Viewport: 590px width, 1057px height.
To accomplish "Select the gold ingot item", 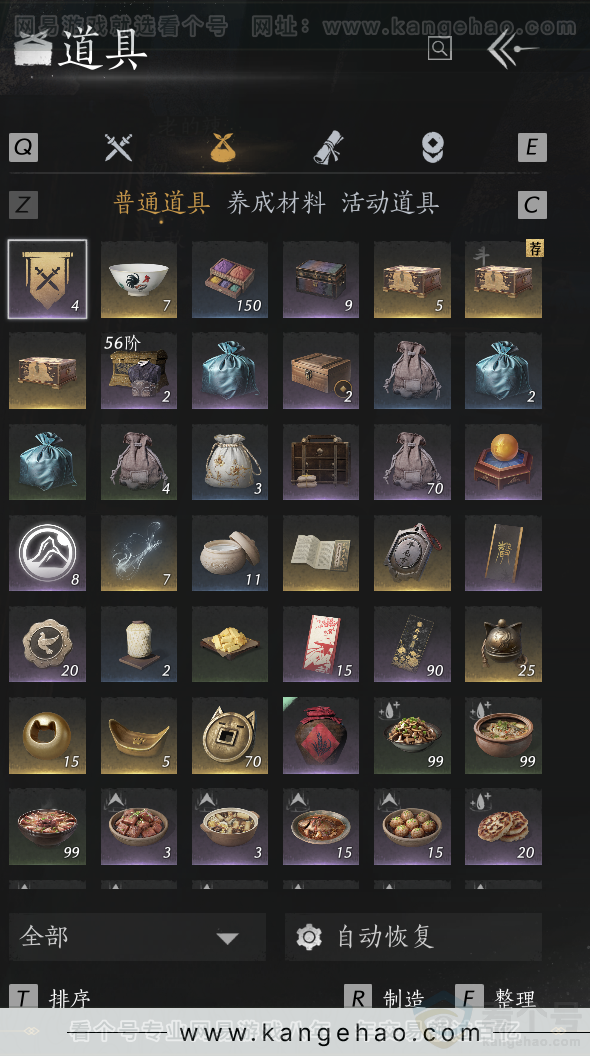I will click(139, 735).
